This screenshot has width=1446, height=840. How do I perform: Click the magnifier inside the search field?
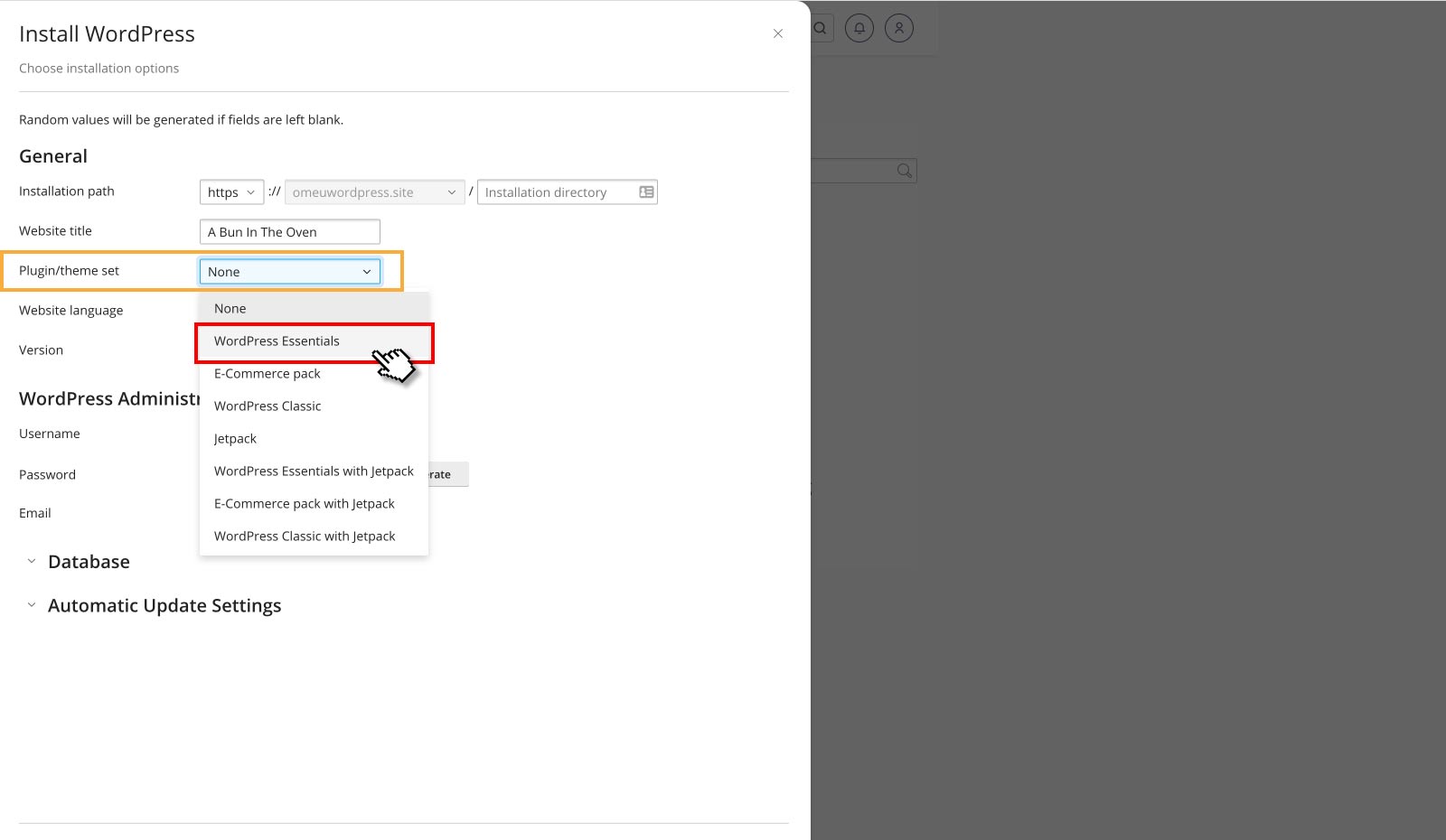(x=904, y=170)
